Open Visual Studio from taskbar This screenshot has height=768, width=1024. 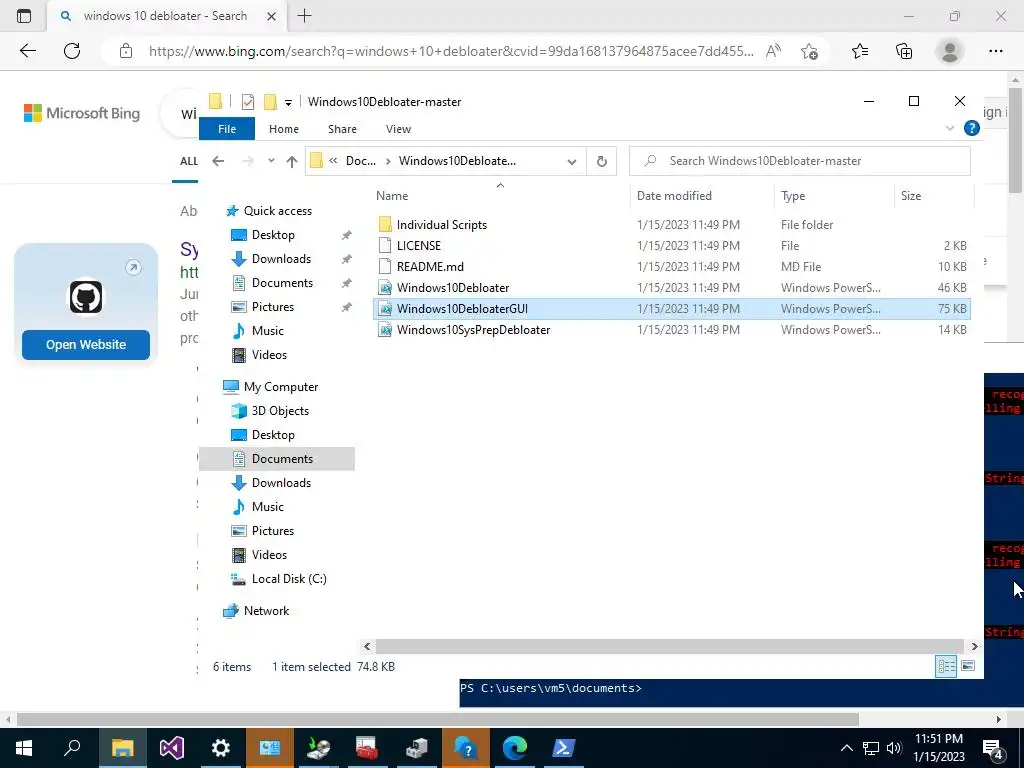(x=172, y=748)
